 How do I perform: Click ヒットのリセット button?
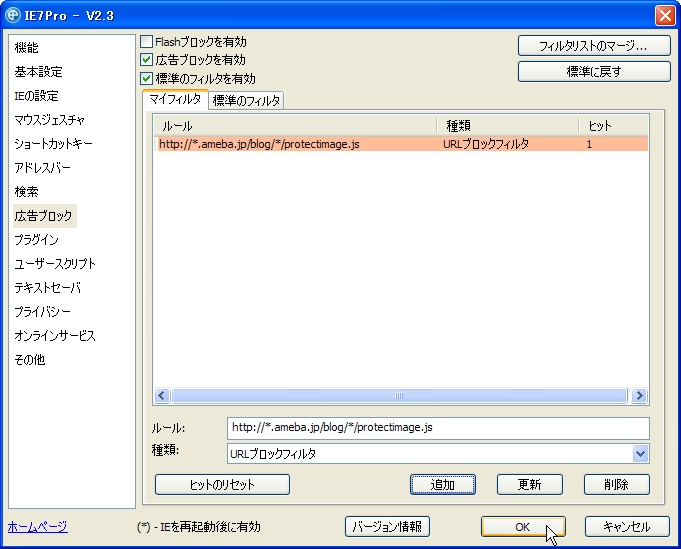pyautogui.click(x=222, y=485)
